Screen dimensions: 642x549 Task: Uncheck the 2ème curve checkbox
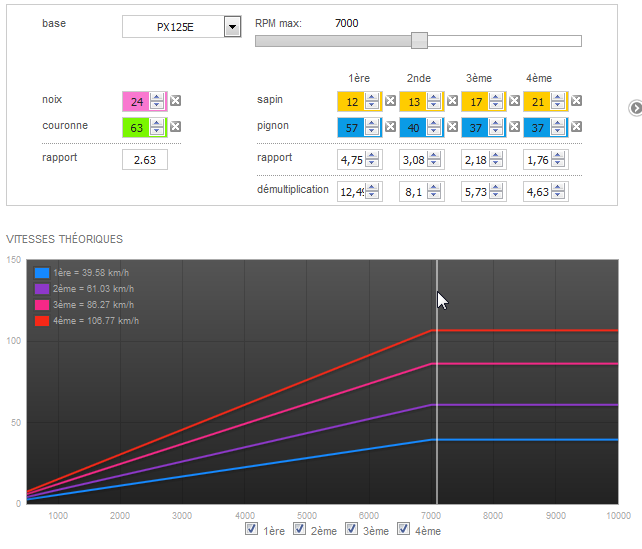299,529
